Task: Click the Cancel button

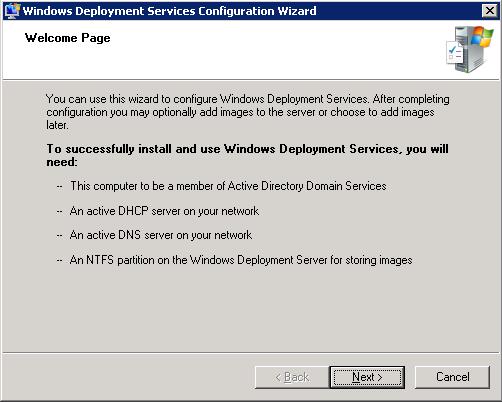Action: [x=452, y=377]
